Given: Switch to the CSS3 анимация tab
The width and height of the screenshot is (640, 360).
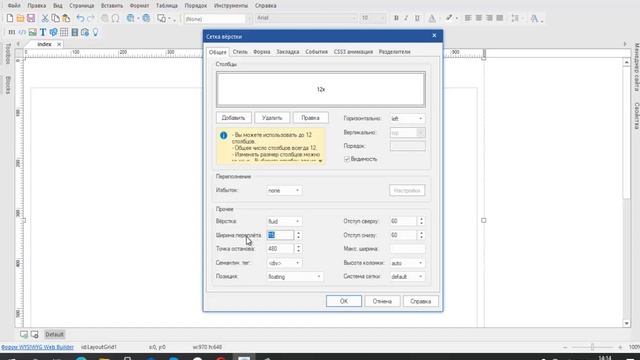Looking at the screenshot, I should tap(353, 52).
